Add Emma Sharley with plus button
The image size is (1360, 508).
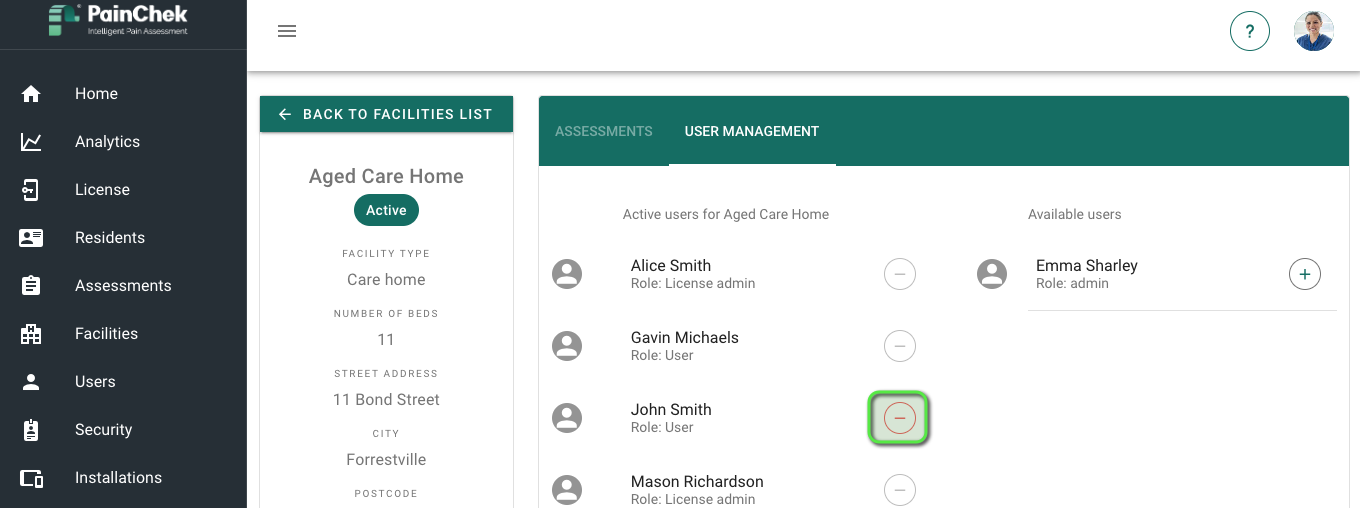[1305, 274]
